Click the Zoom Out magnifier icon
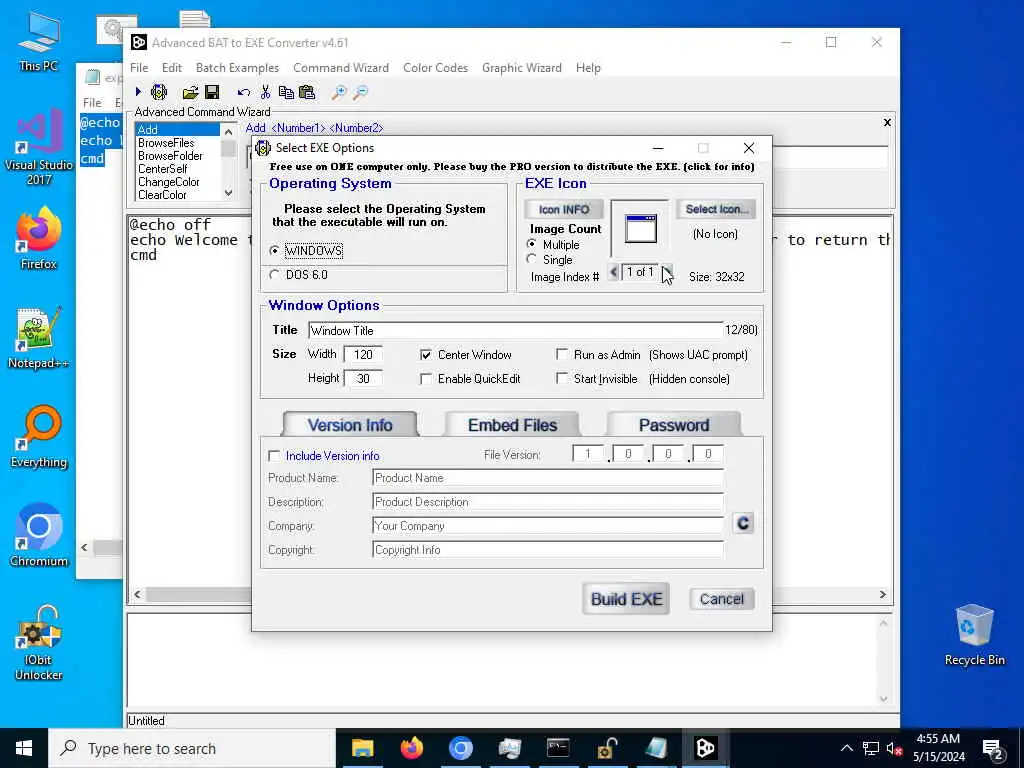1024x768 pixels. (360, 92)
